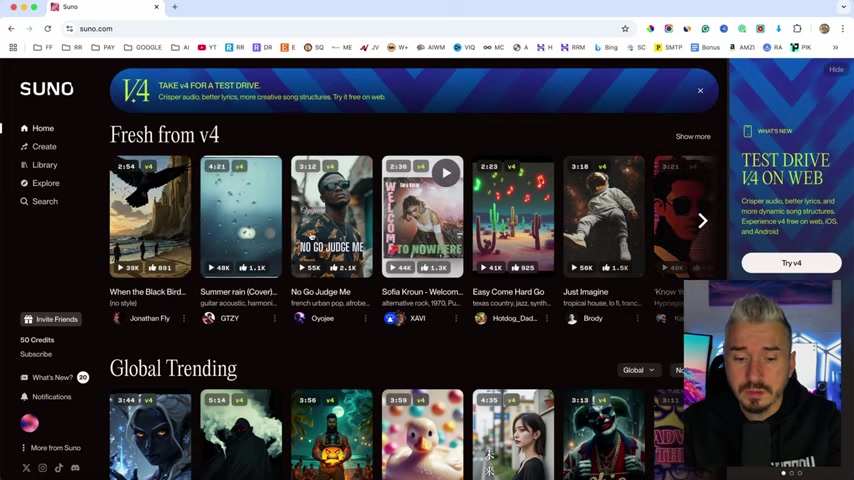Viewport: 854px width, 480px height.
Task: Open the Home page in Suno sidebar
Action: (37, 129)
